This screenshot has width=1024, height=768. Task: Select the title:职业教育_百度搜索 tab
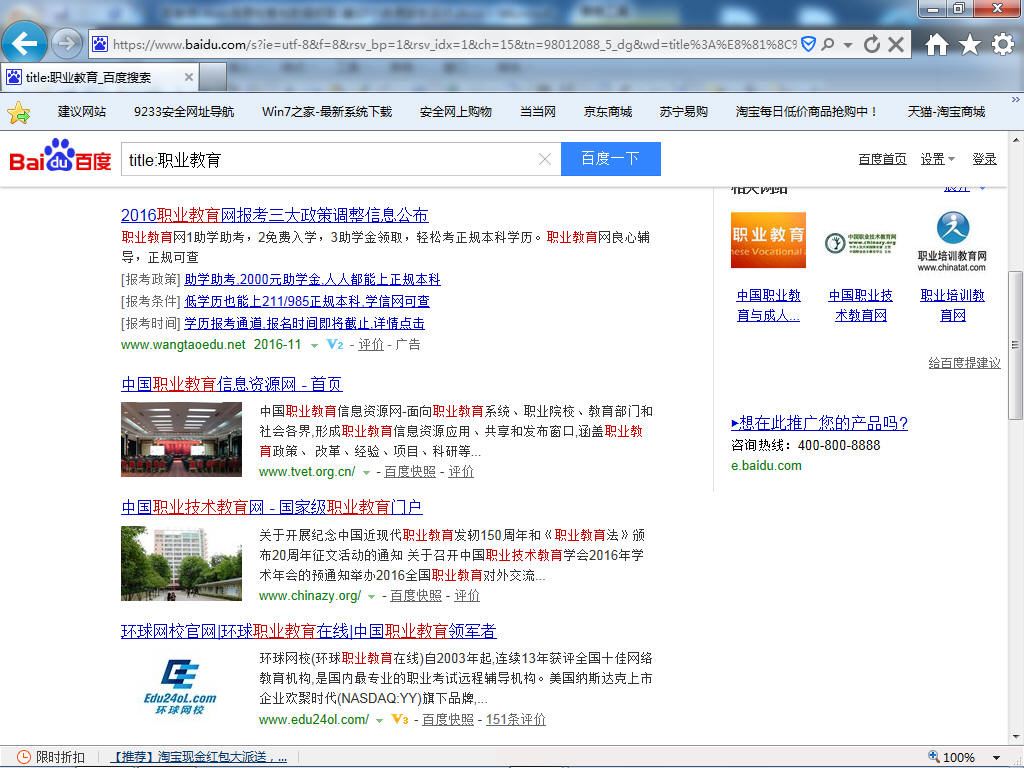(99, 77)
